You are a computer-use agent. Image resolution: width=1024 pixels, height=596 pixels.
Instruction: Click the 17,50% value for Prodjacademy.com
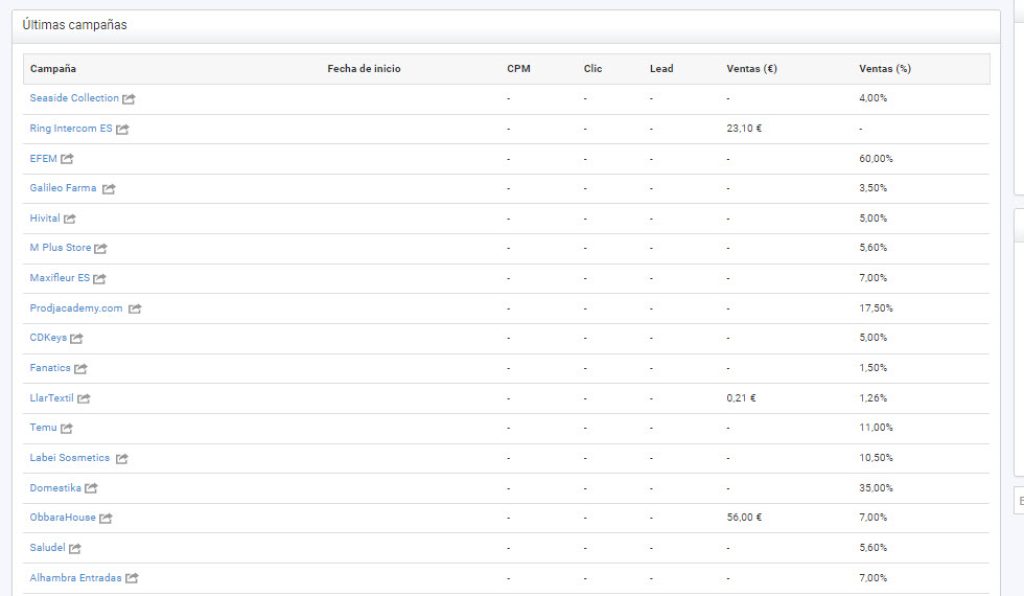876,308
